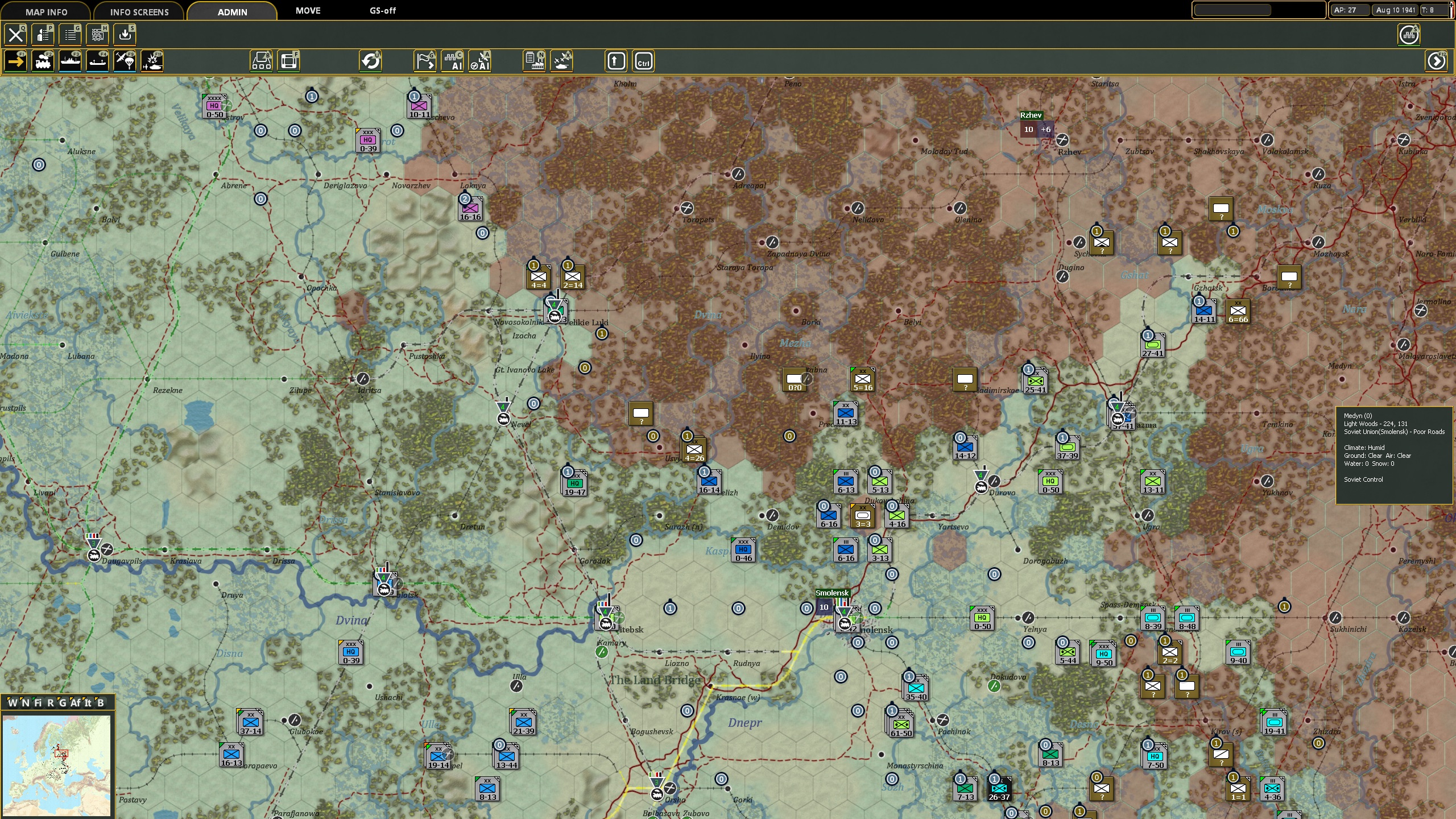The height and width of the screenshot is (819, 1456).
Task: Select the amphibious transport icon (F4)
Action: coord(98,61)
